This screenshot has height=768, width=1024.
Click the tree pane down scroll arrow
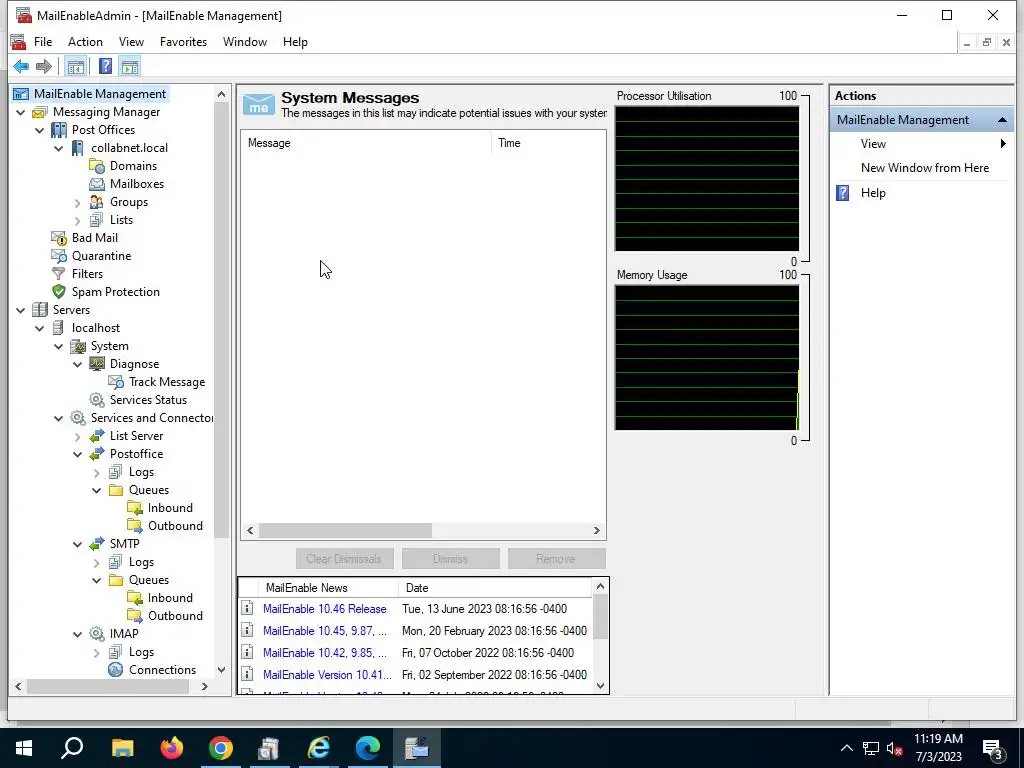click(221, 670)
